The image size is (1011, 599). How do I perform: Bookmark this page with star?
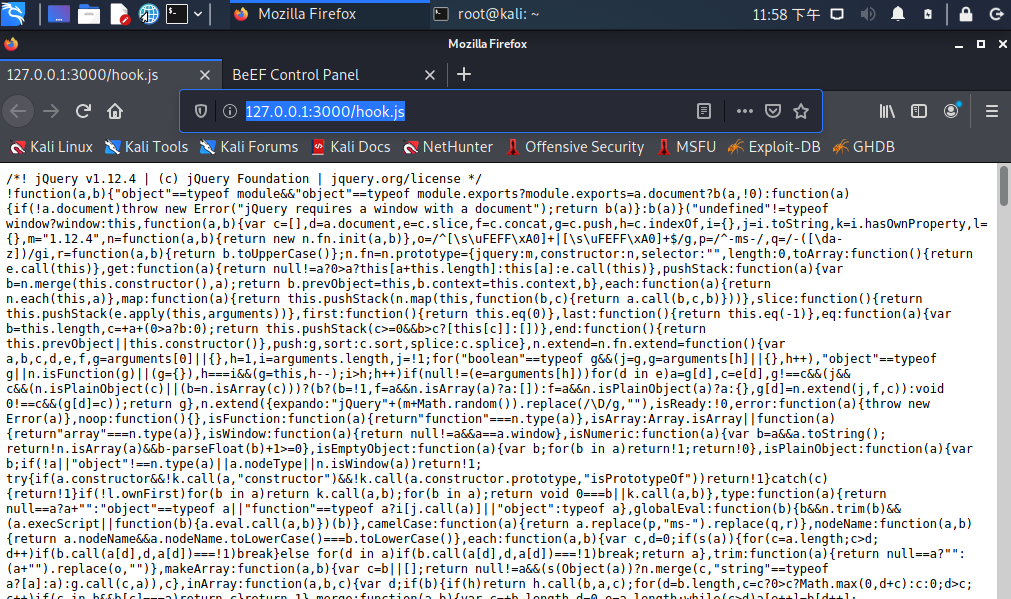pos(801,112)
